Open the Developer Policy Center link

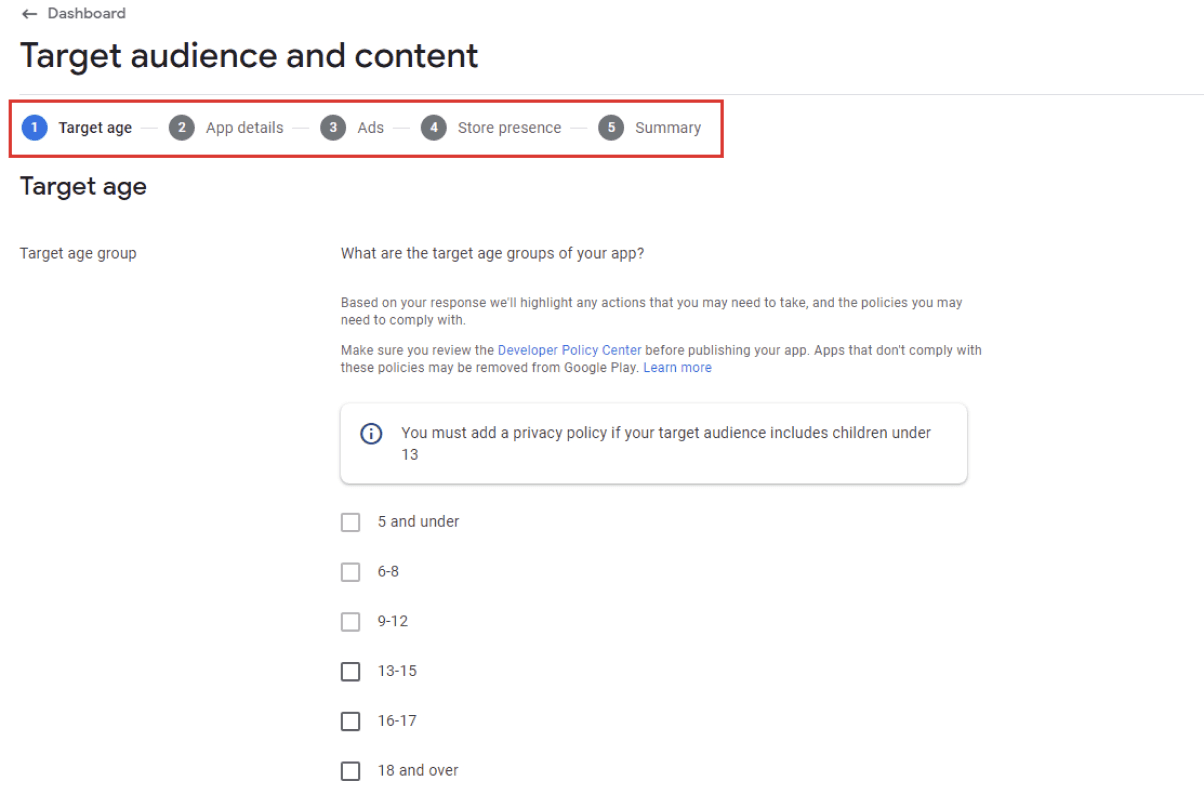pyautogui.click(x=572, y=350)
